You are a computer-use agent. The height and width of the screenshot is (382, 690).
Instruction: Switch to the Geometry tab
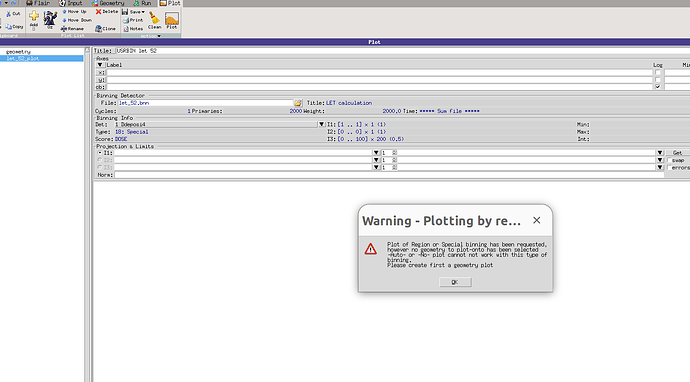(x=108, y=3)
